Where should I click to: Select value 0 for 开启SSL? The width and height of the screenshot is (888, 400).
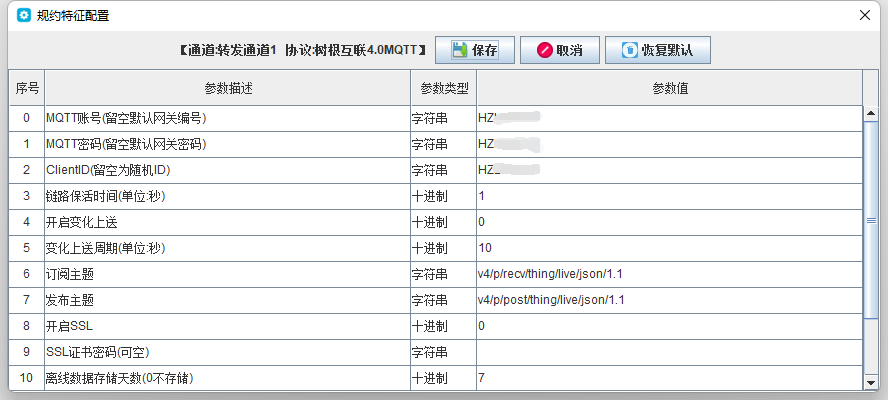[x=669, y=327]
